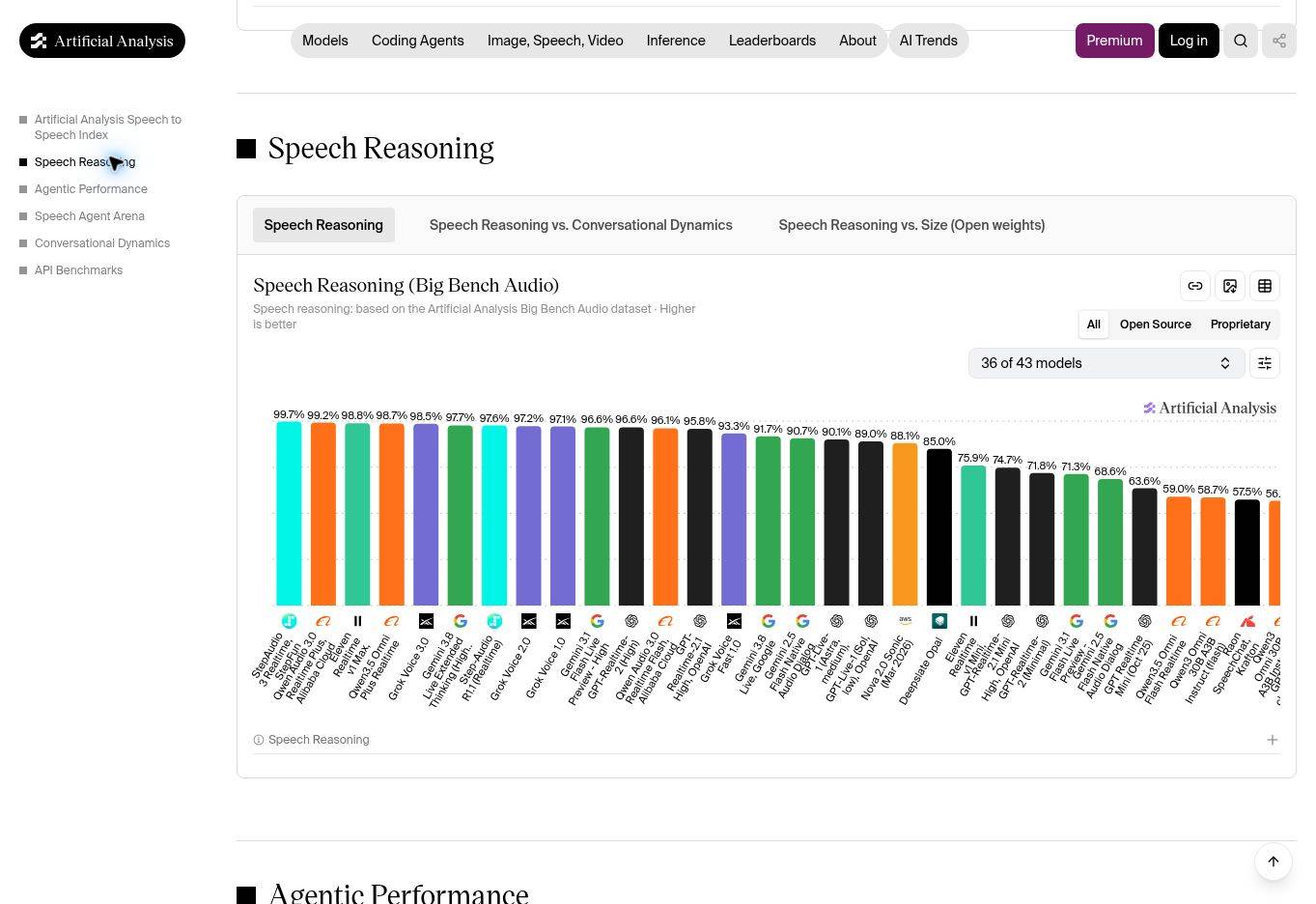Select the Proprietary filter
The width and height of the screenshot is (1316, 904).
pyautogui.click(x=1241, y=325)
